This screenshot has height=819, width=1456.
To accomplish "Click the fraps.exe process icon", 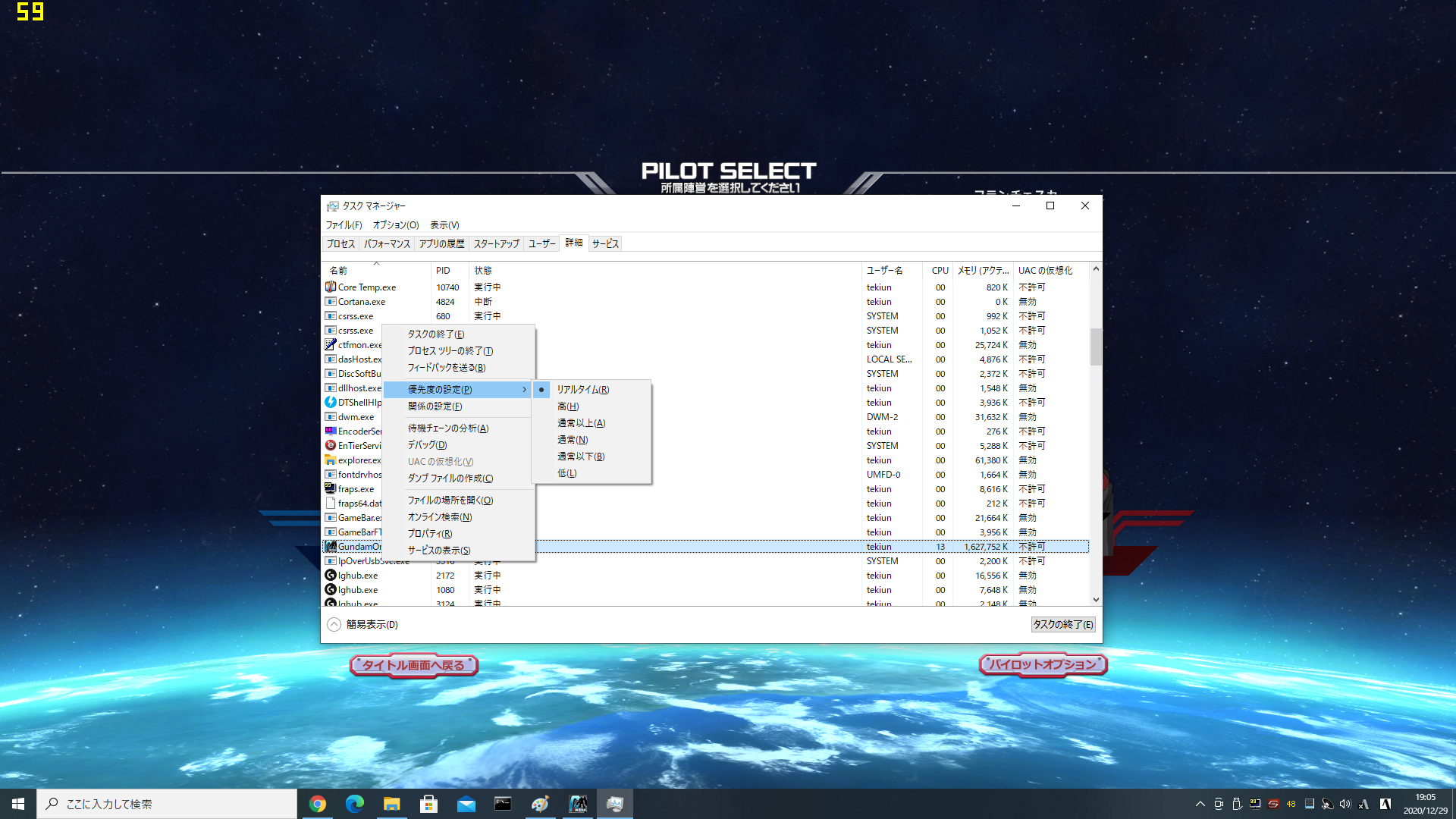I will [x=331, y=489].
